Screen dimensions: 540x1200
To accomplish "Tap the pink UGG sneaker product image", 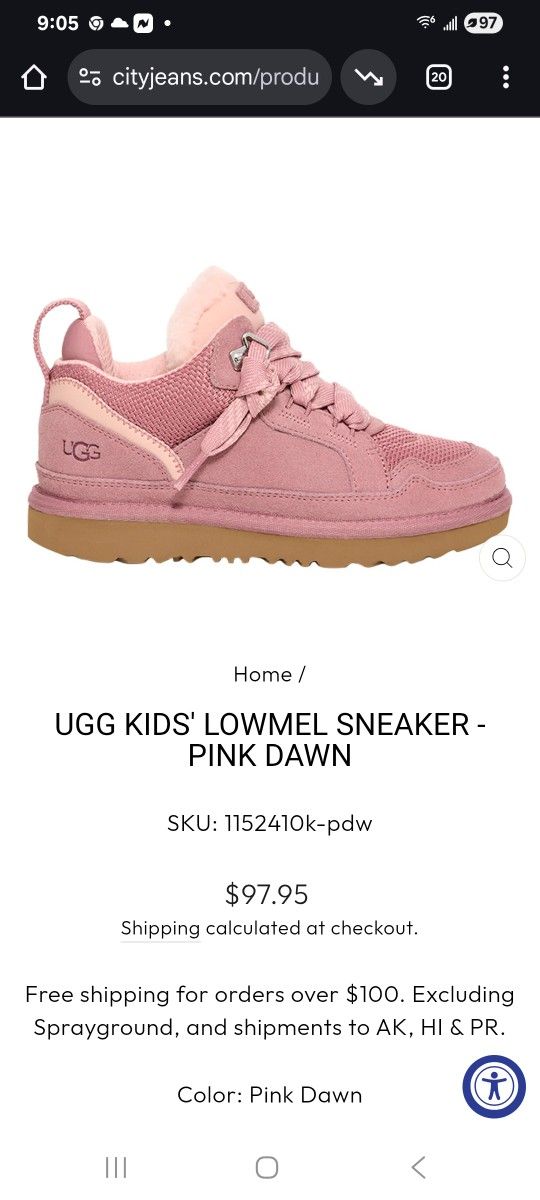I will pos(270,418).
